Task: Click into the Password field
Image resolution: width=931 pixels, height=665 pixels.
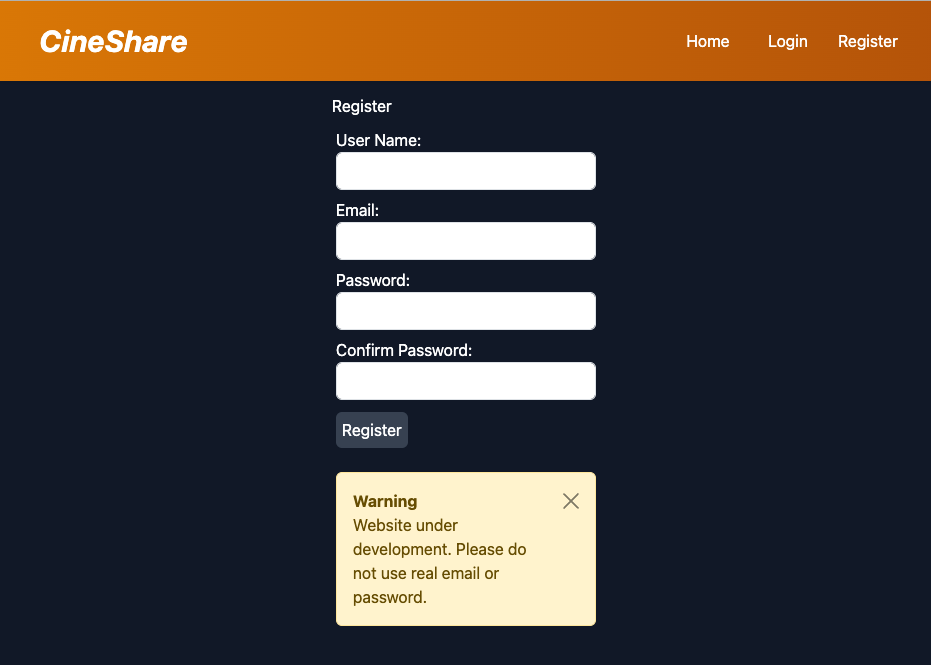Action: [466, 311]
